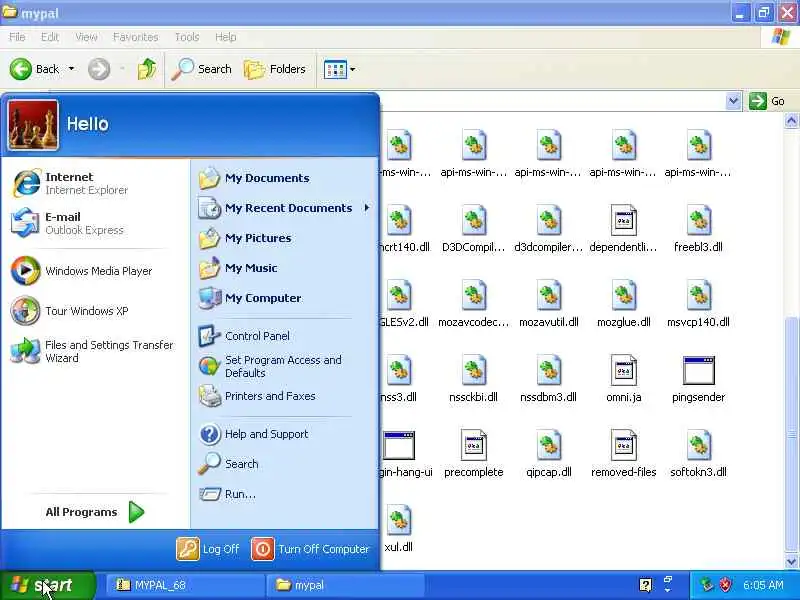Click scrollbar down arrow in mypal window
This screenshot has height=600, width=800.
pos(791,562)
